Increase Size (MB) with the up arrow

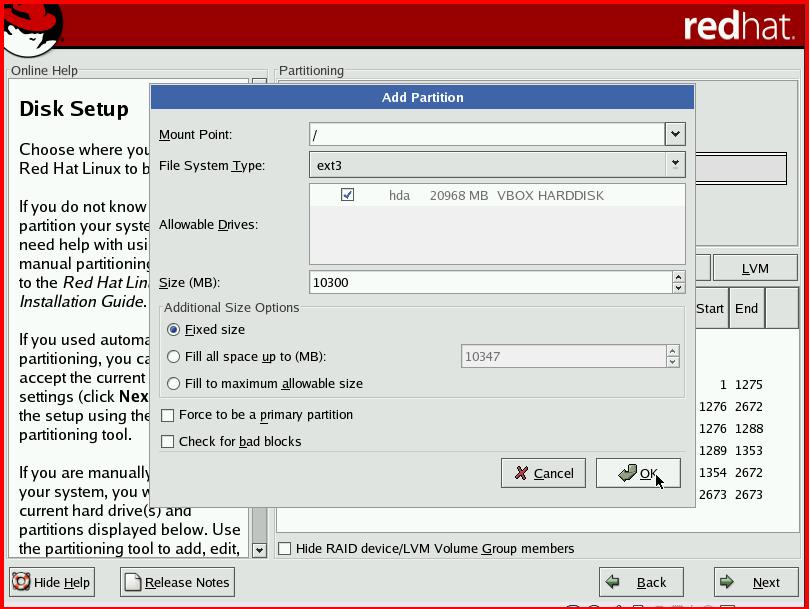[678, 277]
